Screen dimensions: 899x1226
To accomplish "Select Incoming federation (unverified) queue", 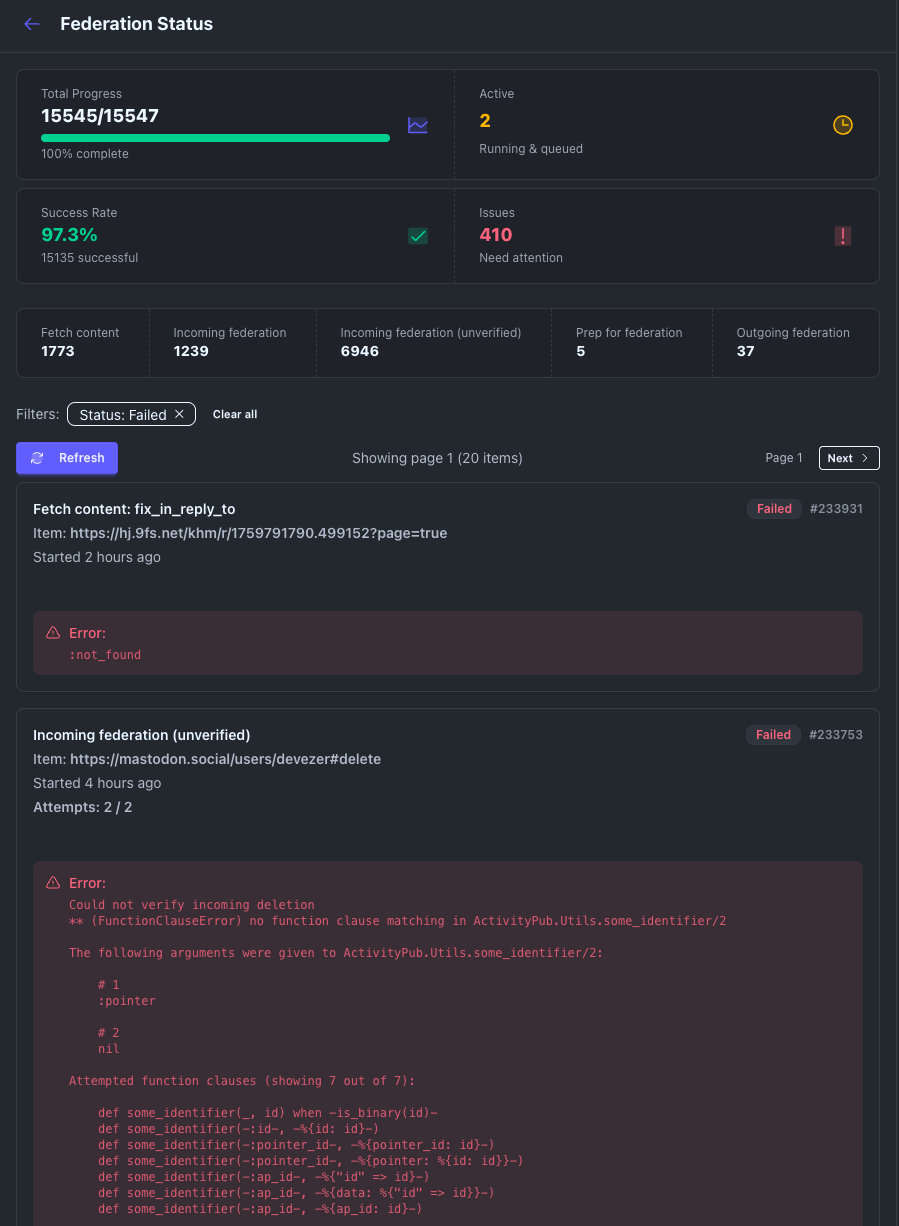I will (431, 342).
